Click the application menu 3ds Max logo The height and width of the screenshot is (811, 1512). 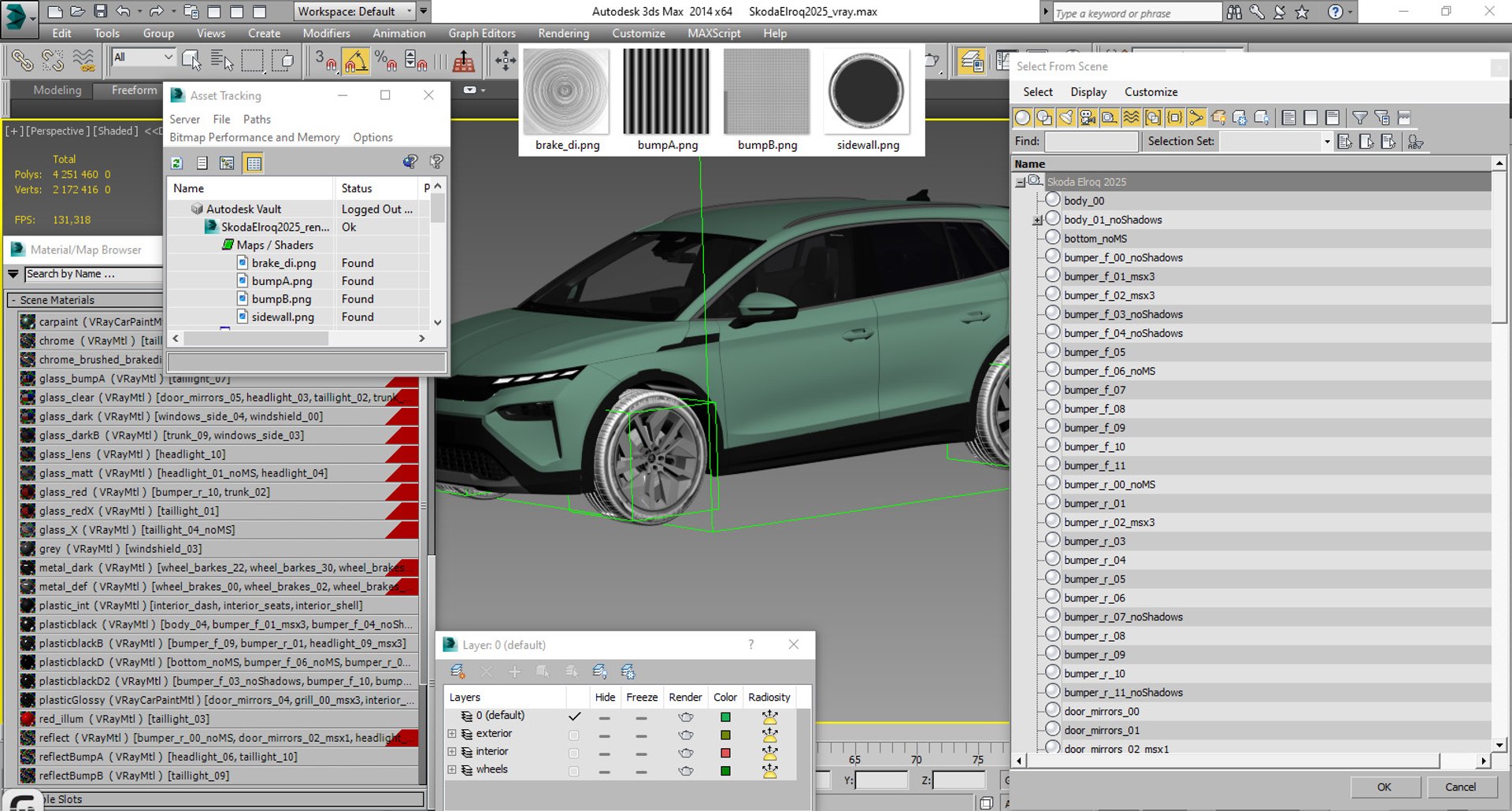[x=19, y=18]
